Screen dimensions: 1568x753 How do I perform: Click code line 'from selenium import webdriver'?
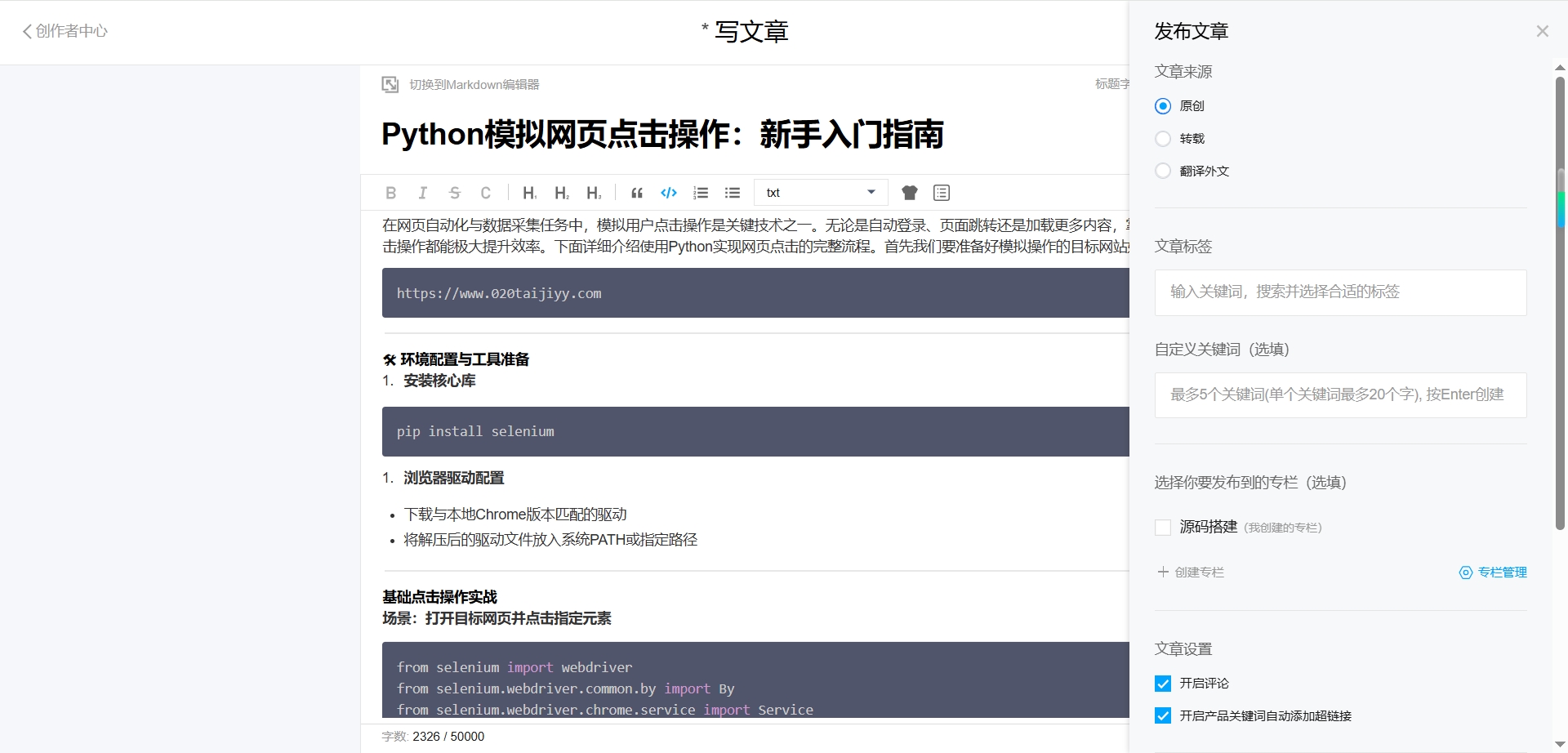pos(514,667)
